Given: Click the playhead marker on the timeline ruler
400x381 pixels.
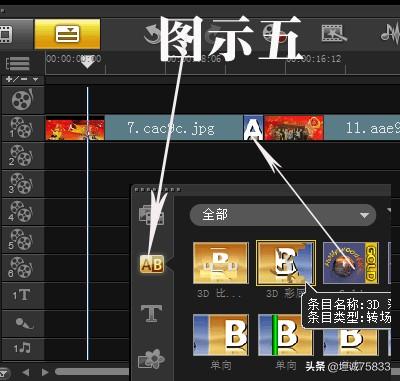Looking at the screenshot, I should [x=87, y=62].
